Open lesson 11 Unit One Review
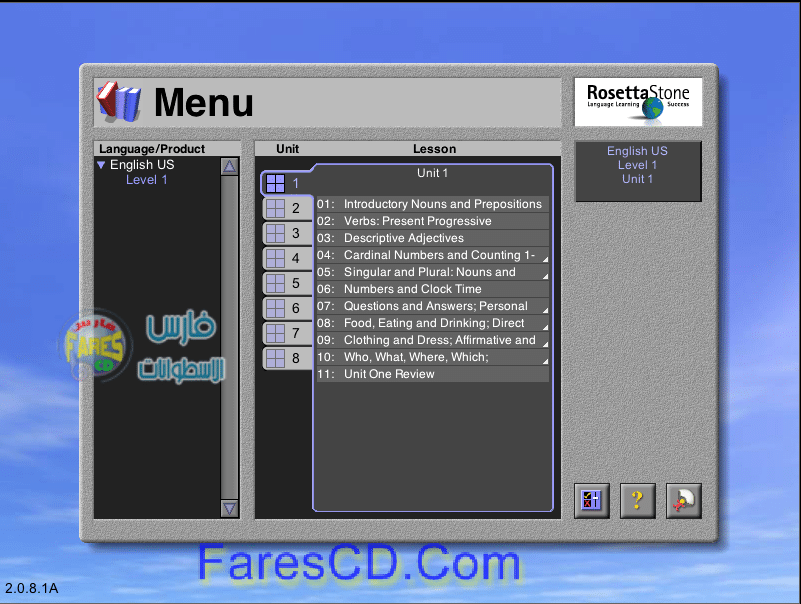Image resolution: width=801 pixels, height=604 pixels. (x=433, y=374)
